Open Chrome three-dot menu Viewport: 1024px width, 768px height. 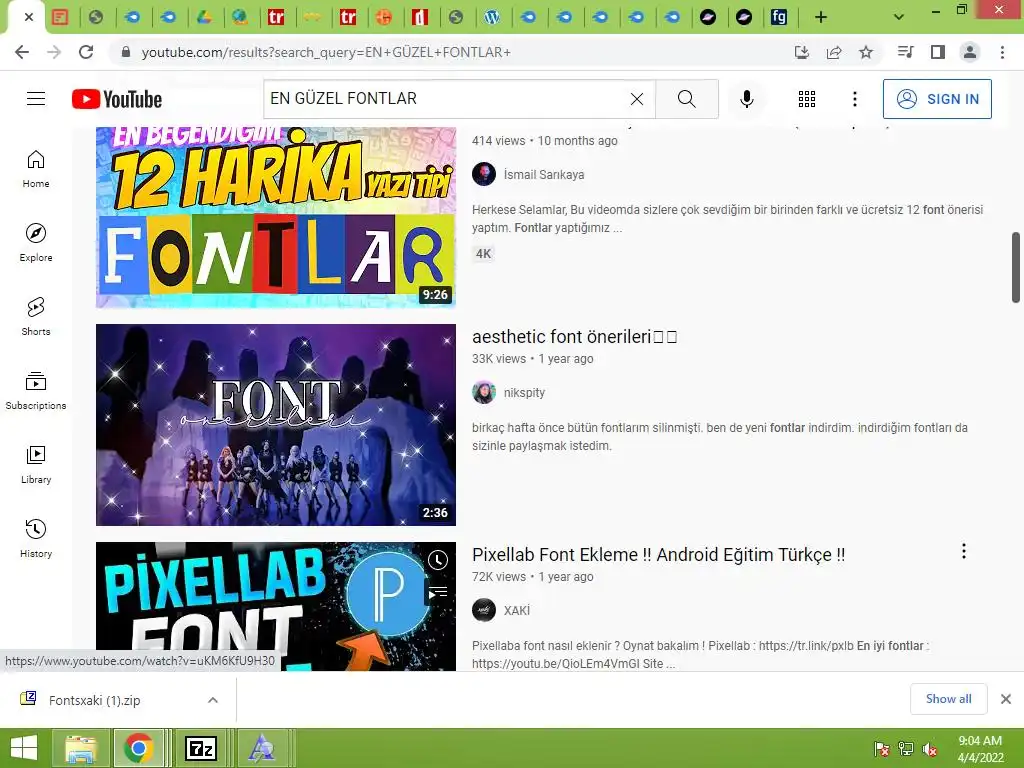click(x=1002, y=52)
